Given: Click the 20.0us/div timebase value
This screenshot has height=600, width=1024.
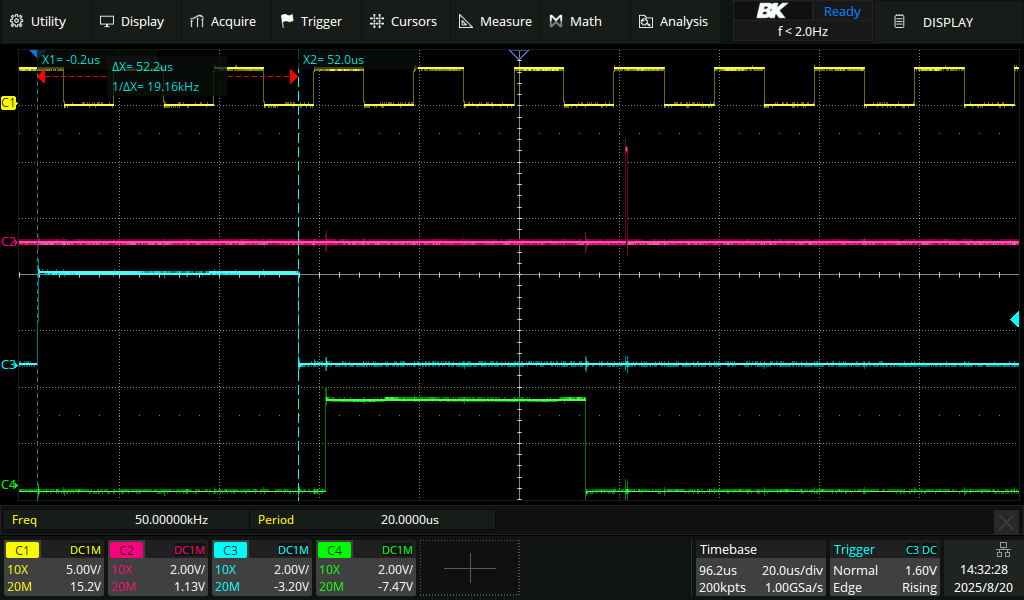Looking at the screenshot, I should point(792,570).
